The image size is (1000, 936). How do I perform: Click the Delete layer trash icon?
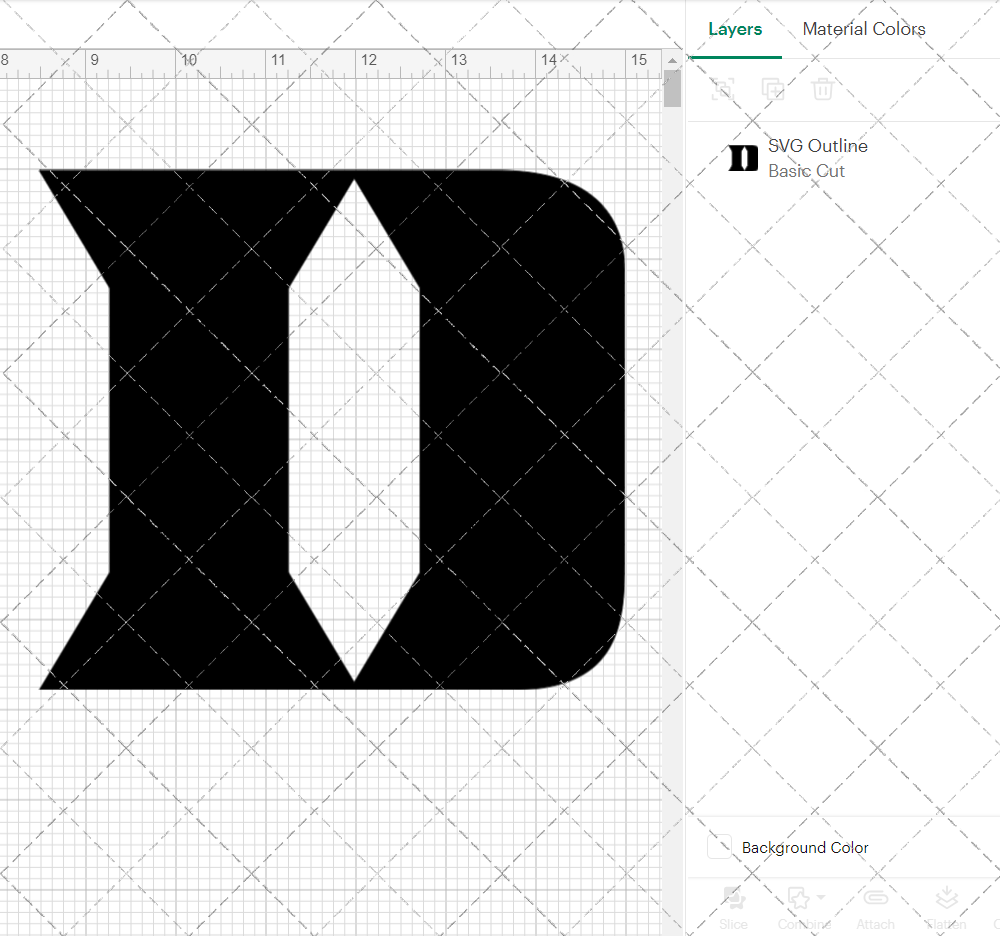click(823, 89)
